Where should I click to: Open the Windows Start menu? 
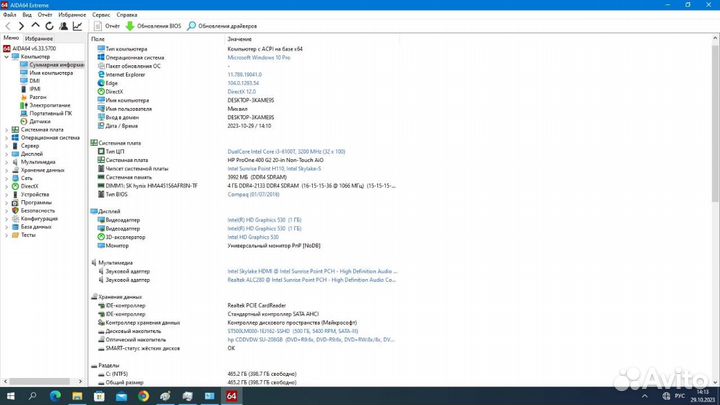11,396
